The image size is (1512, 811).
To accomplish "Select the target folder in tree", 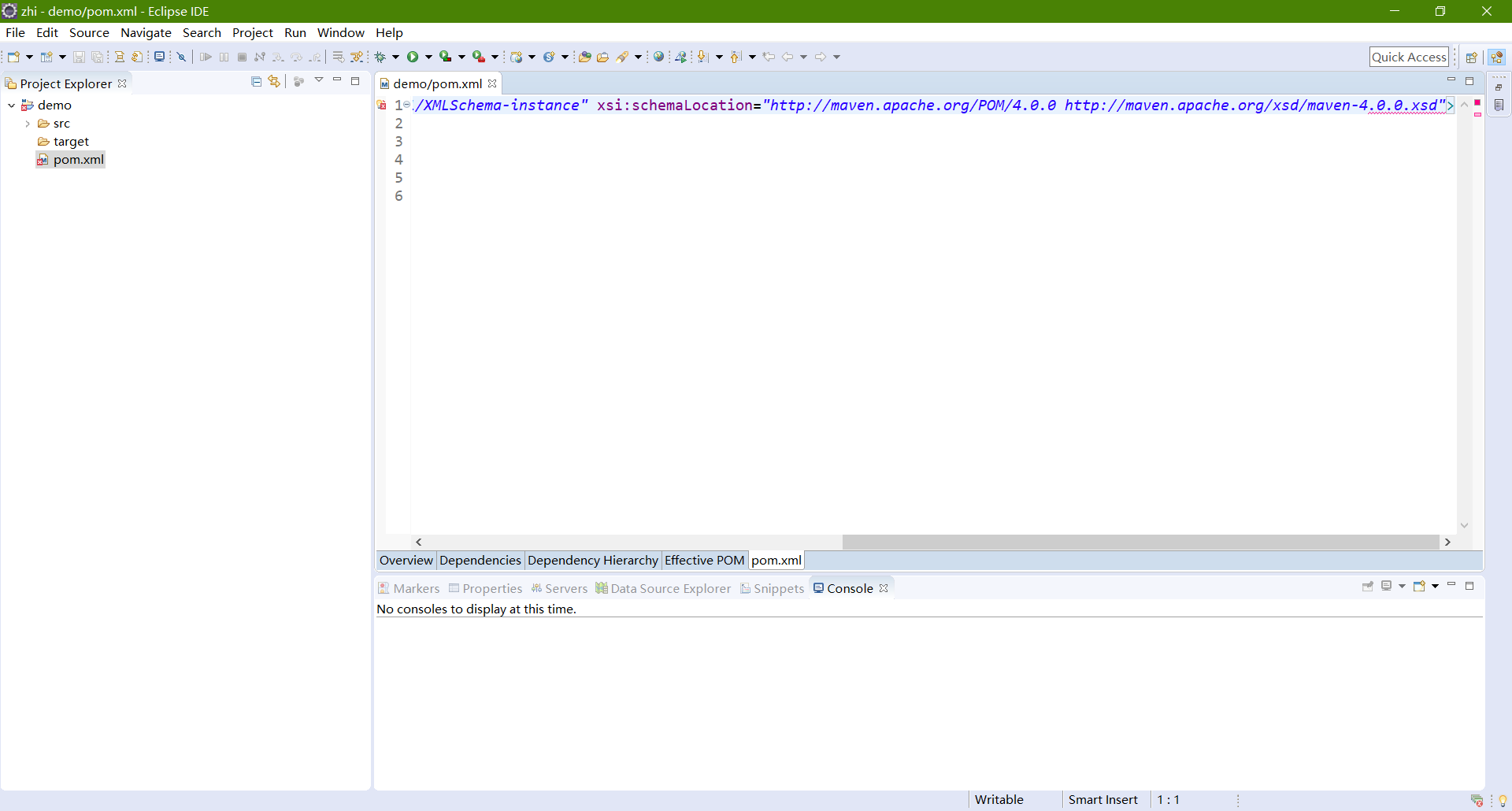I will coord(63,142).
